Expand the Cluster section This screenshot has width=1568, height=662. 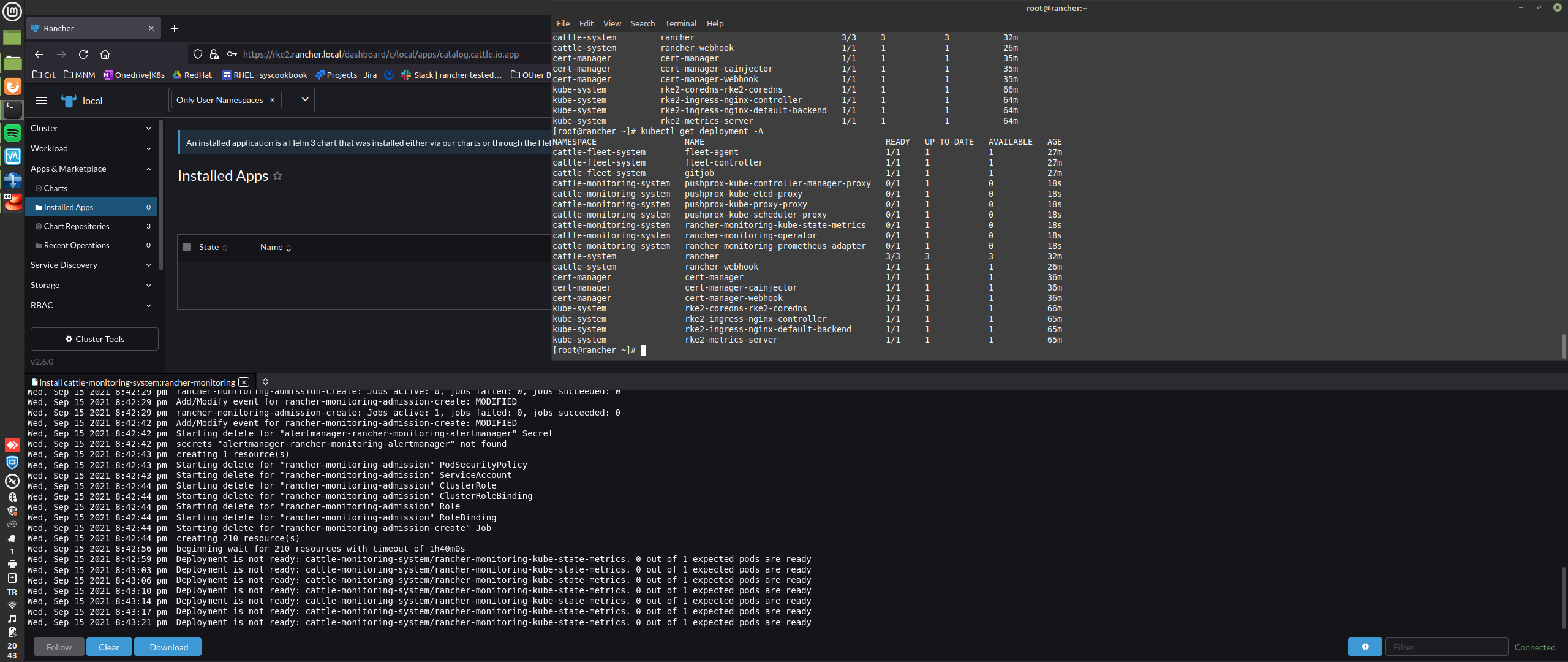pyautogui.click(x=91, y=128)
